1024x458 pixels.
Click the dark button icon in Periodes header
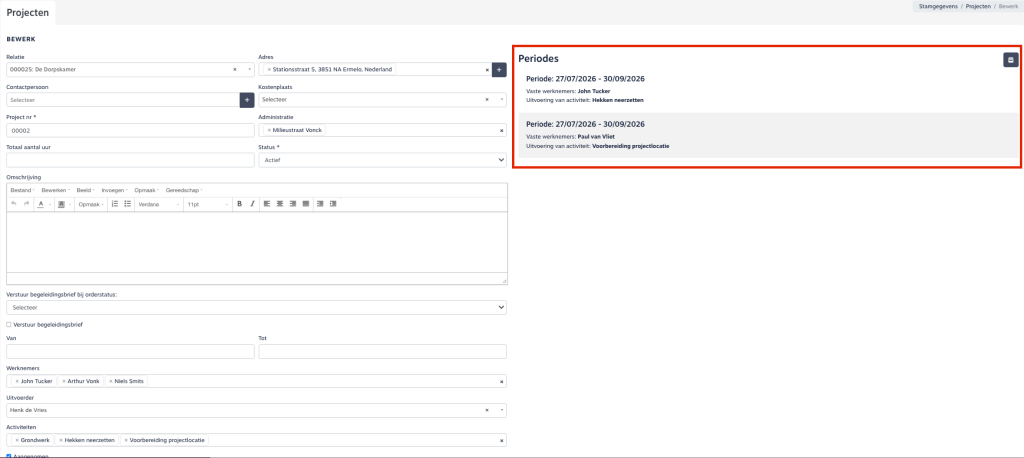[1010, 59]
